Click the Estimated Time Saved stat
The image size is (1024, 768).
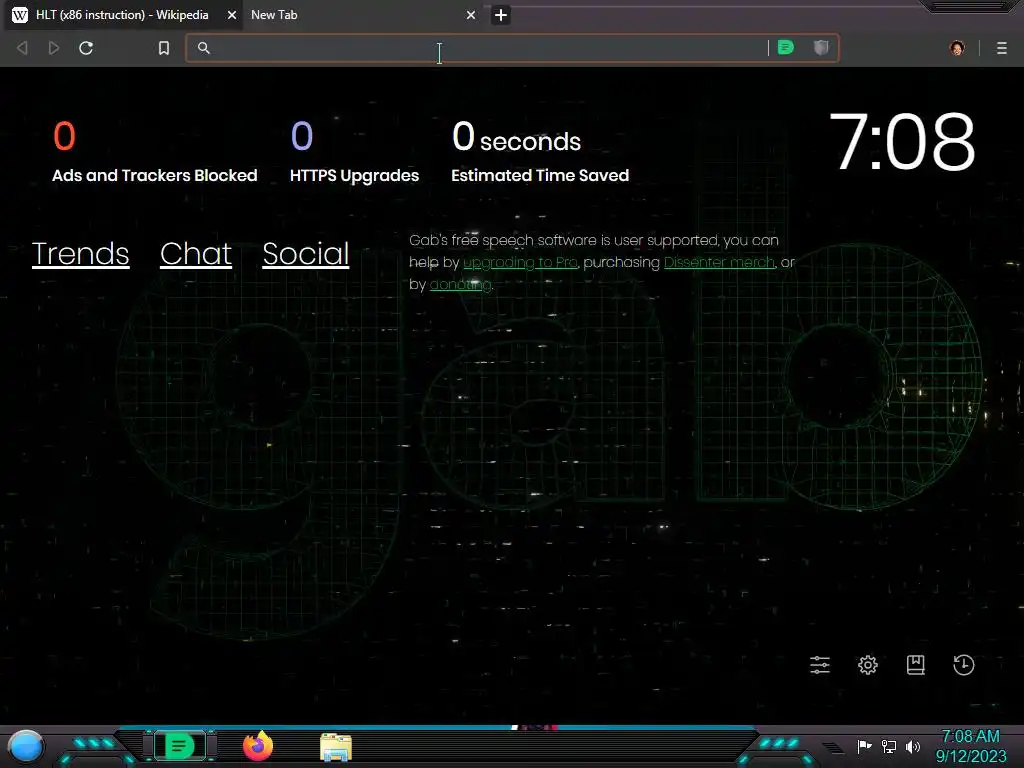tap(540, 152)
